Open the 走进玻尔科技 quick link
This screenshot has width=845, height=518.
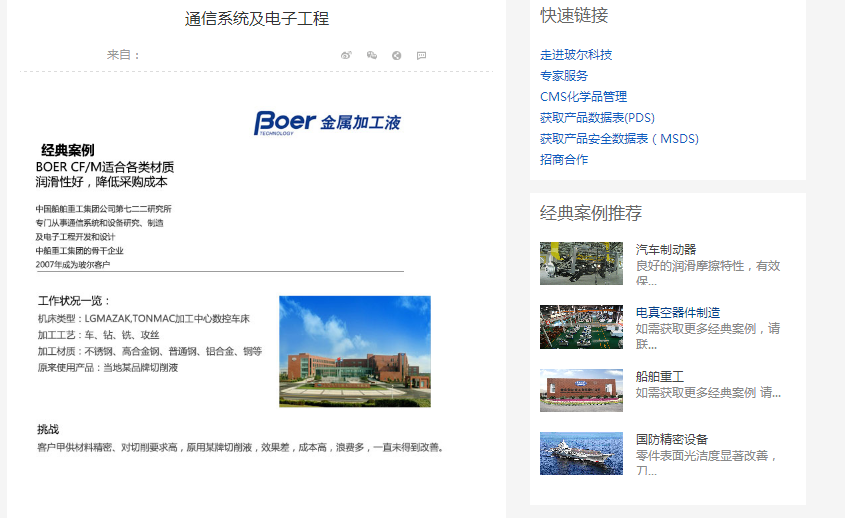[576, 55]
